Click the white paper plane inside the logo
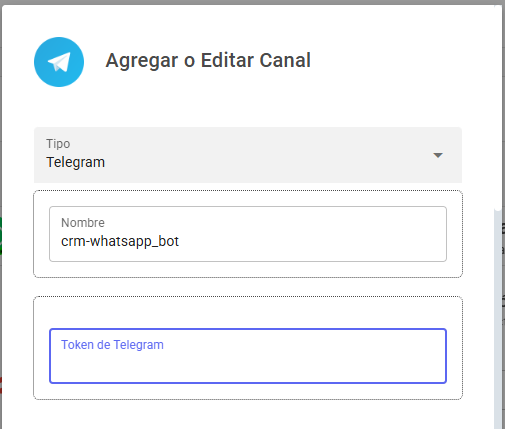505x429 pixels. coord(59,62)
